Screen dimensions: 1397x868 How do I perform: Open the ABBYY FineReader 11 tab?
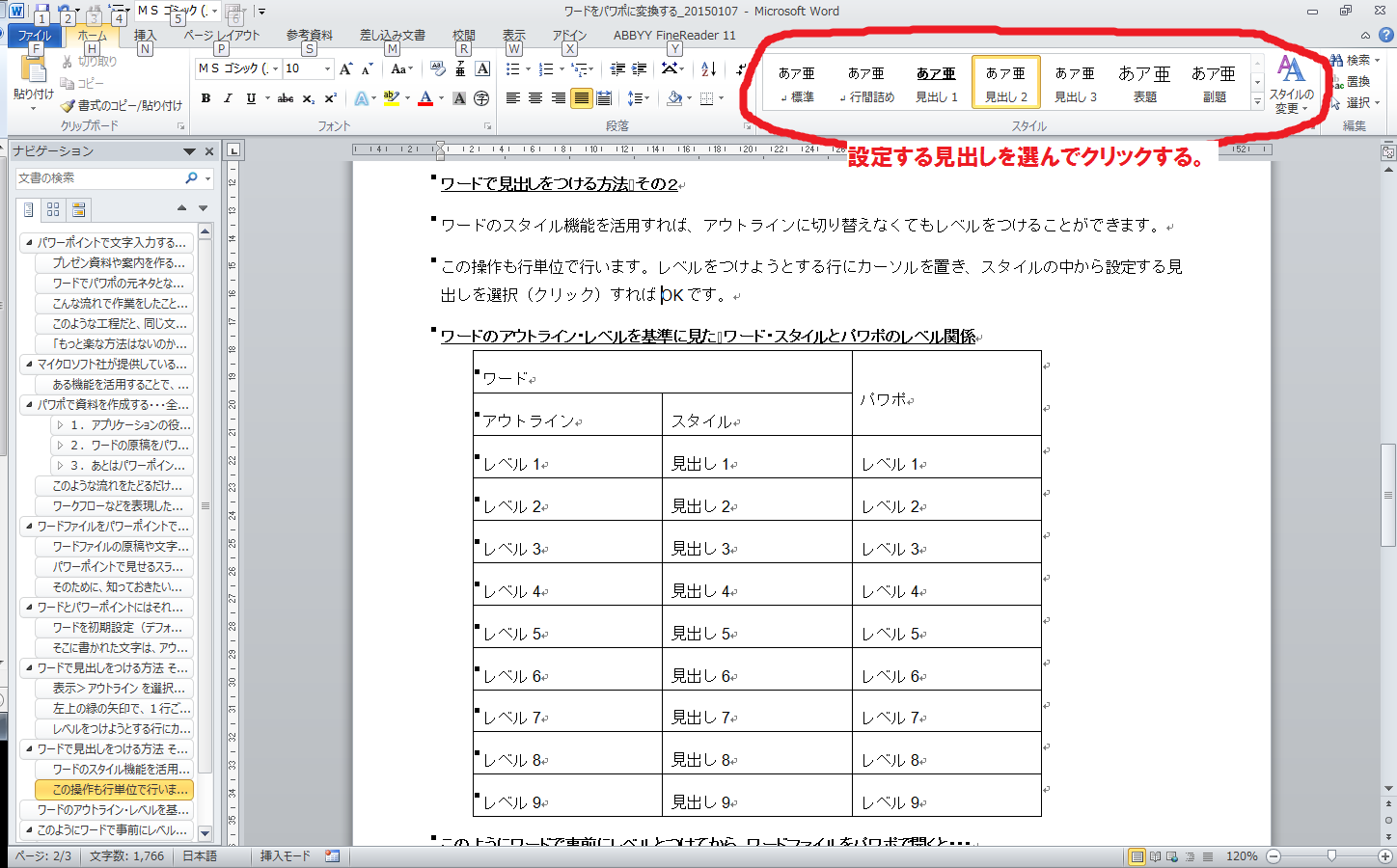(674, 36)
